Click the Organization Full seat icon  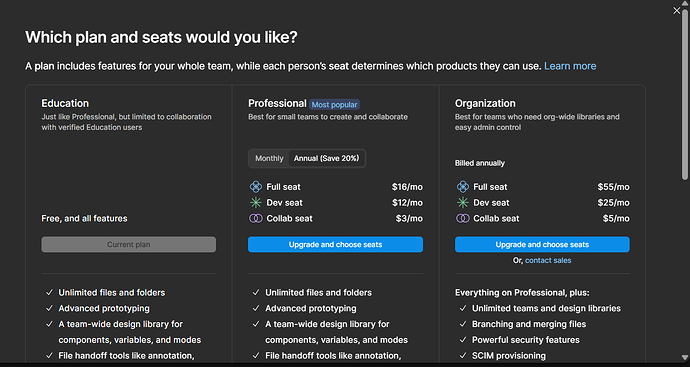coord(462,187)
